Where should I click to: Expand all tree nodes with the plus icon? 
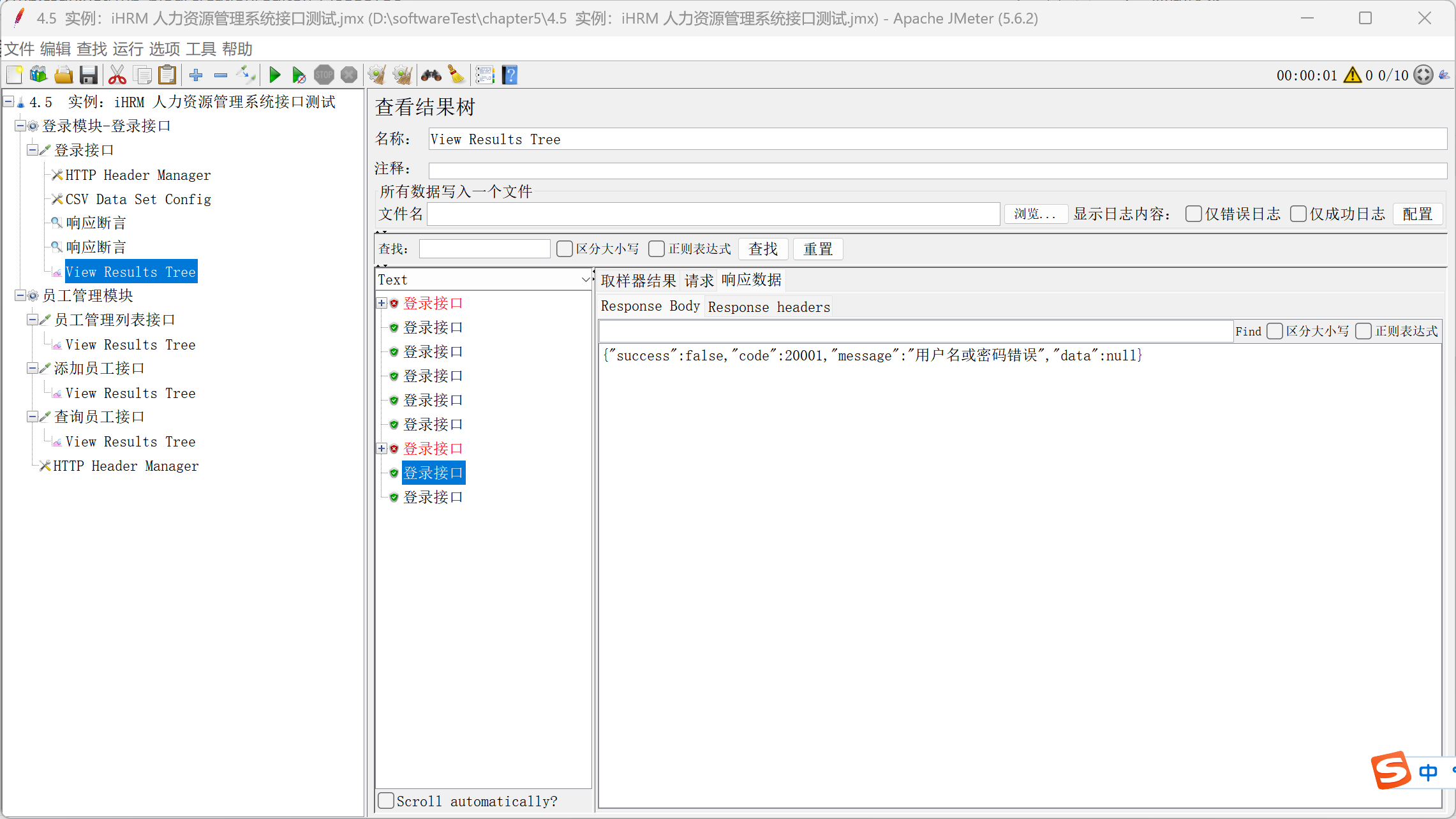click(x=196, y=75)
